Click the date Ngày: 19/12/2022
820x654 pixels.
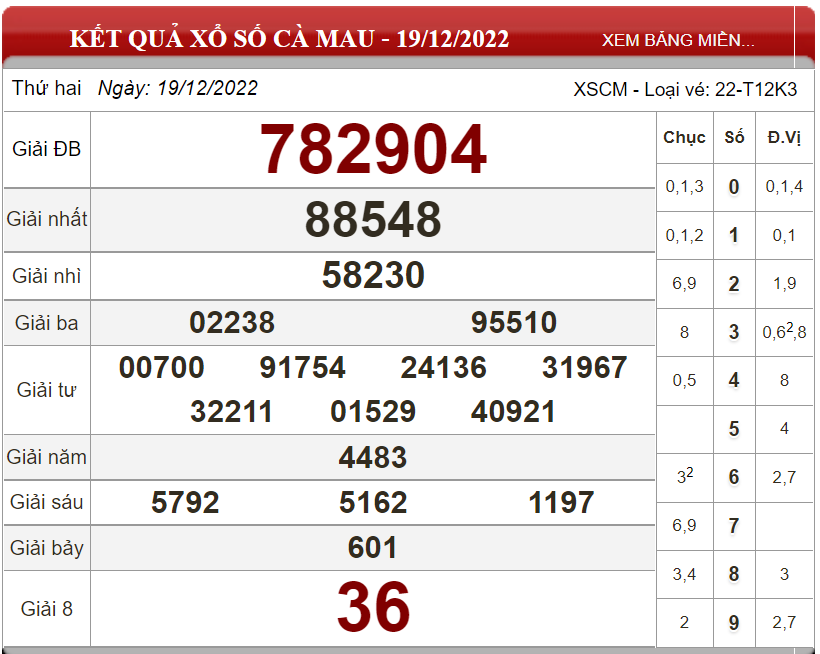pyautogui.click(x=178, y=88)
